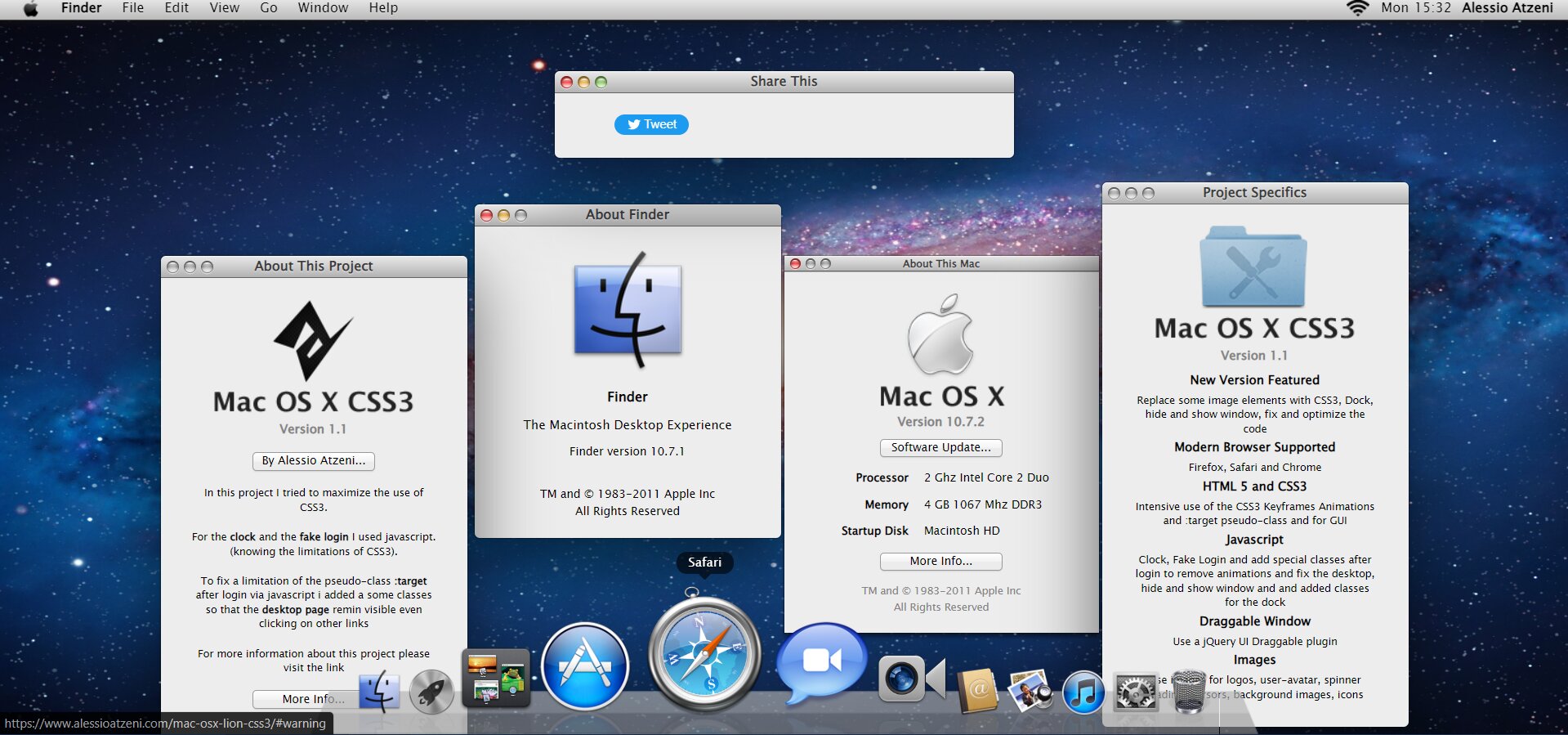1568x735 pixels.
Task: Close the Share This window
Action: pyautogui.click(x=566, y=82)
